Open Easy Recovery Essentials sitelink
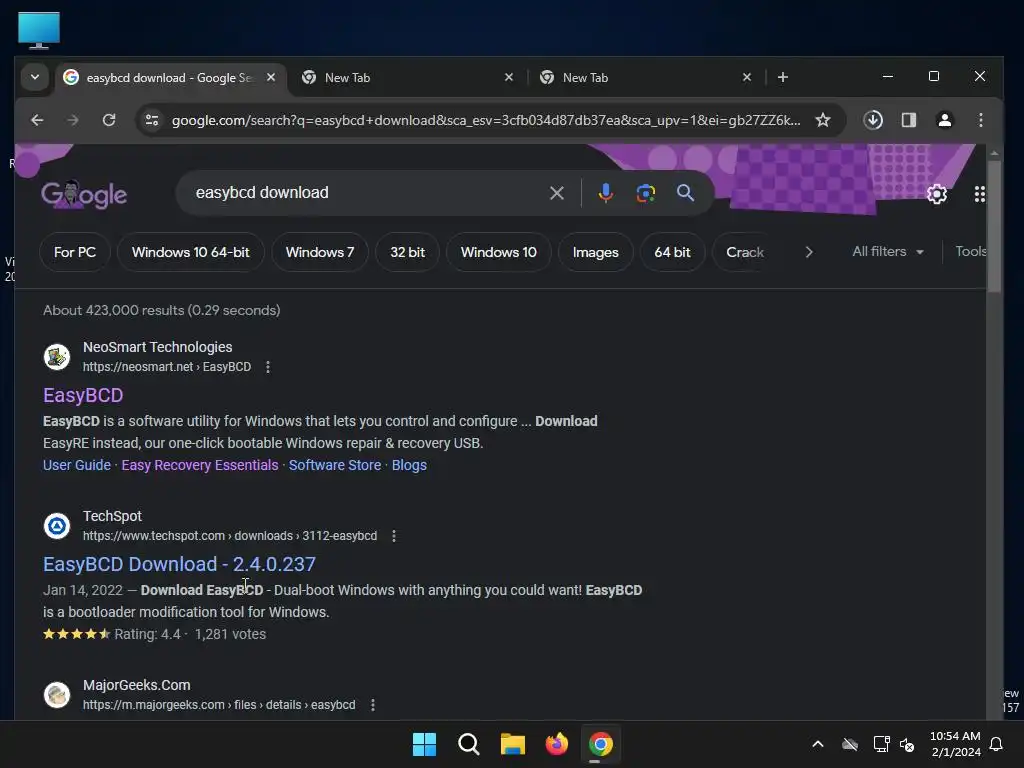This screenshot has width=1024, height=768. coord(200,465)
